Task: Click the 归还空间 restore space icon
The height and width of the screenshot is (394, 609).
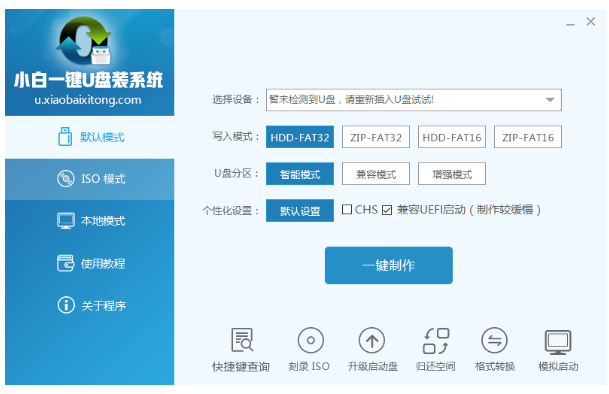Action: coord(436,341)
